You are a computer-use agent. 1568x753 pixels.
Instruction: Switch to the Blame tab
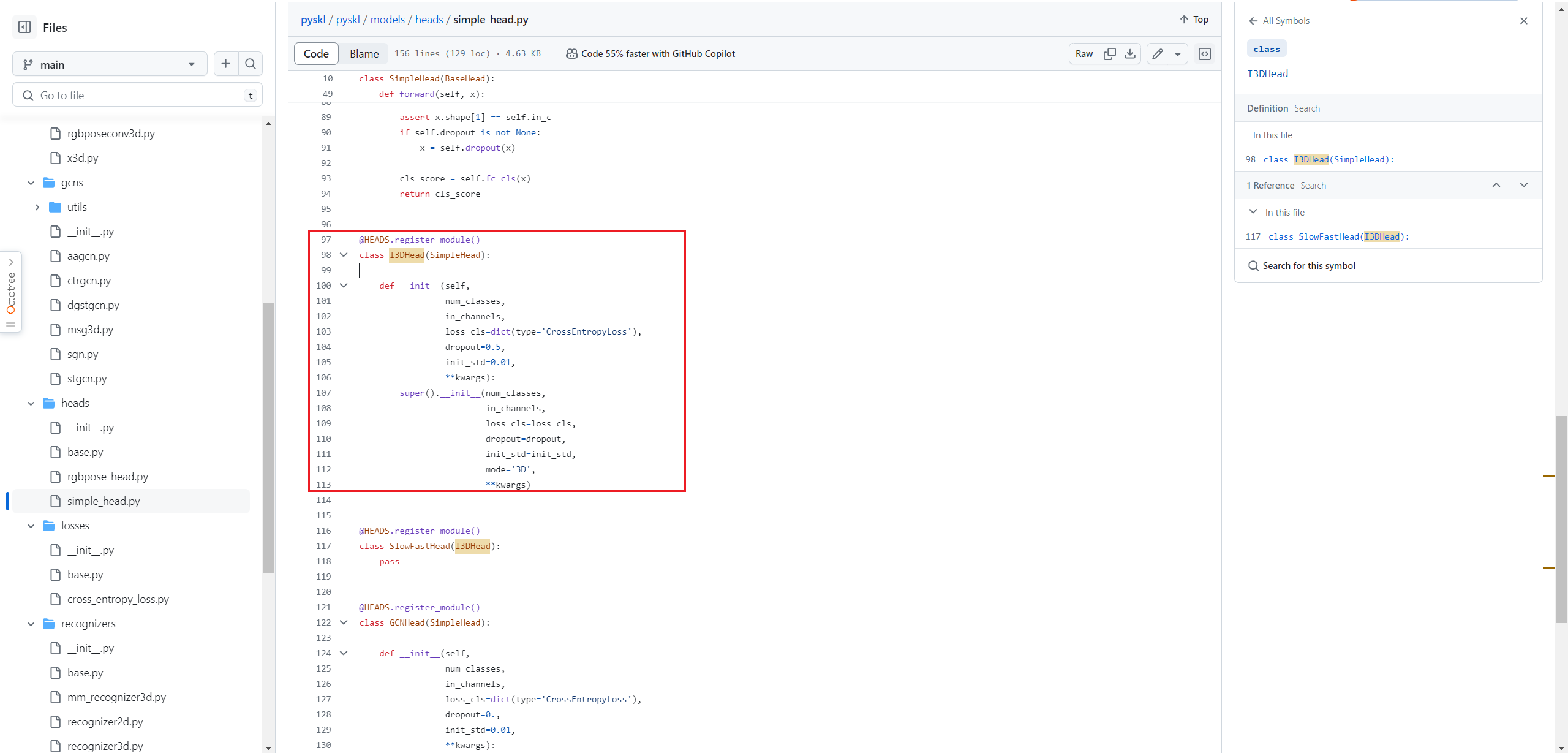click(x=364, y=54)
